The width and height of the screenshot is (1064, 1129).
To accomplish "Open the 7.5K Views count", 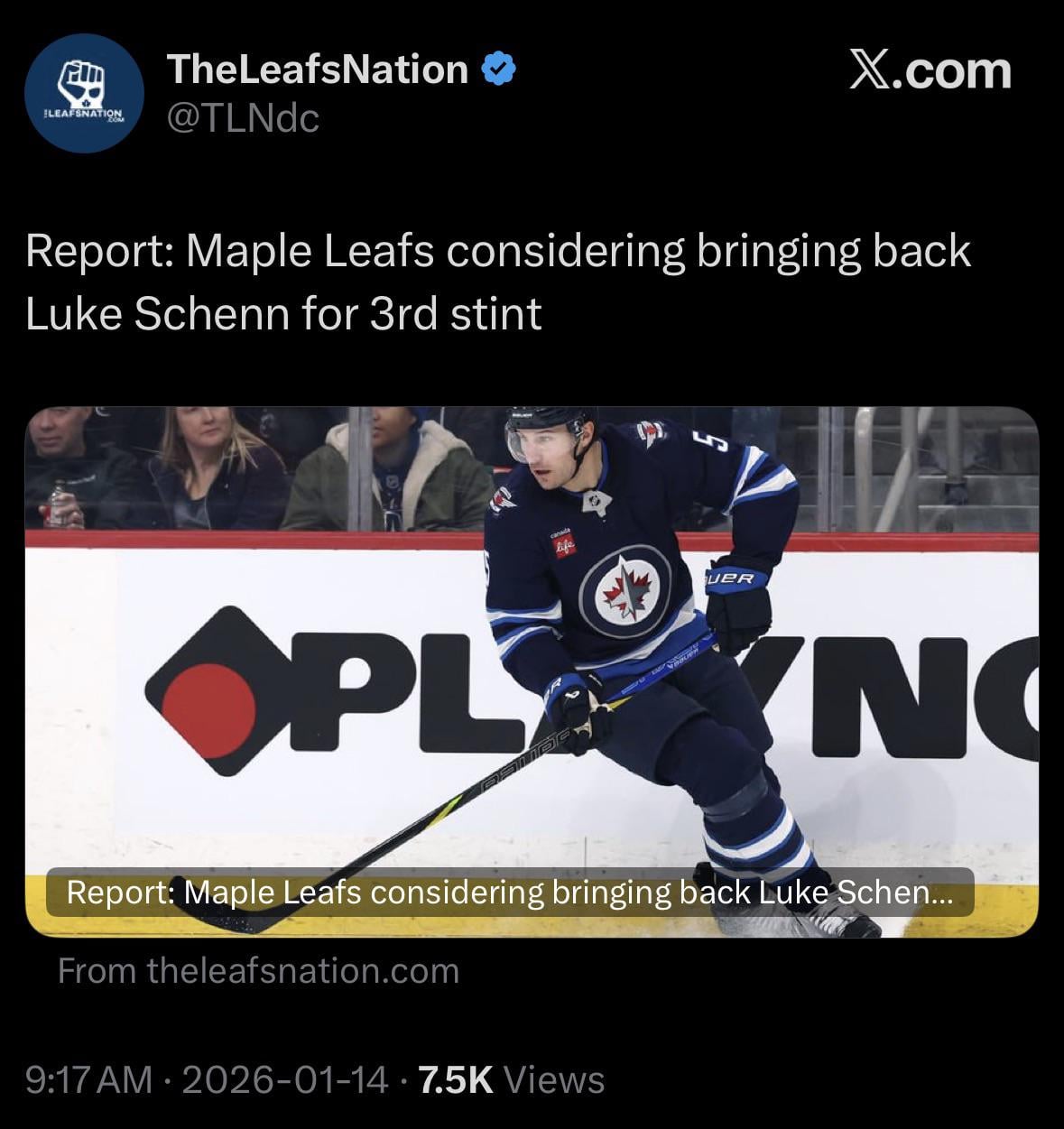I will pyautogui.click(x=512, y=1079).
